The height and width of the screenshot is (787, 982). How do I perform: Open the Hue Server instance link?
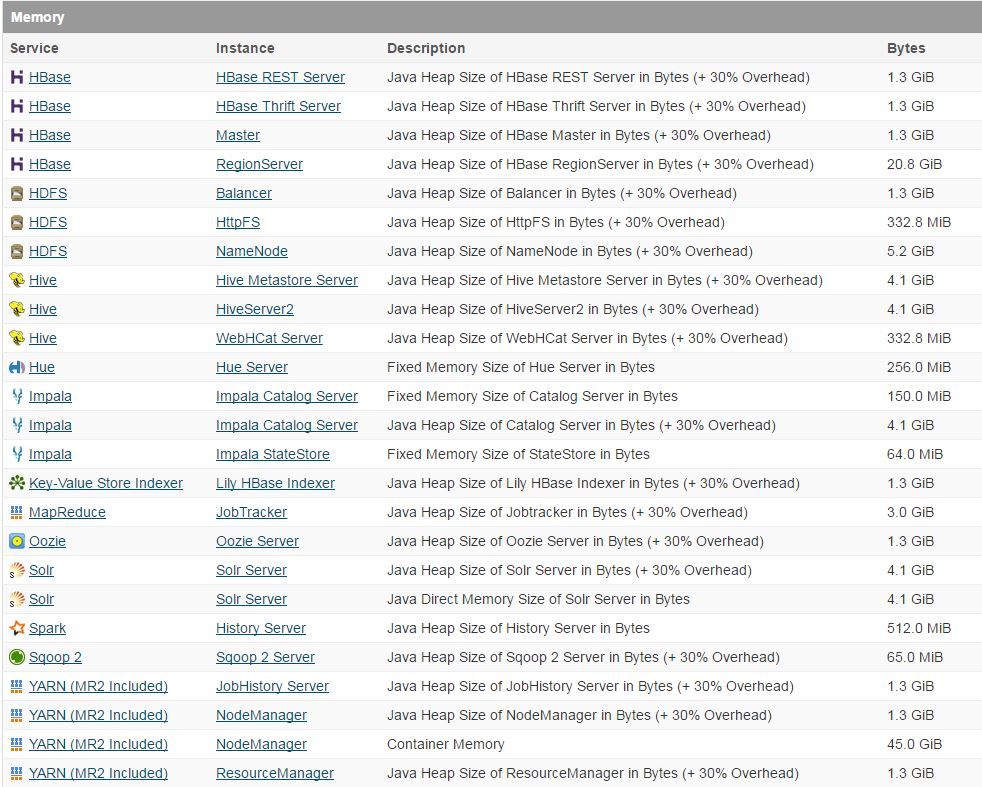click(x=251, y=367)
